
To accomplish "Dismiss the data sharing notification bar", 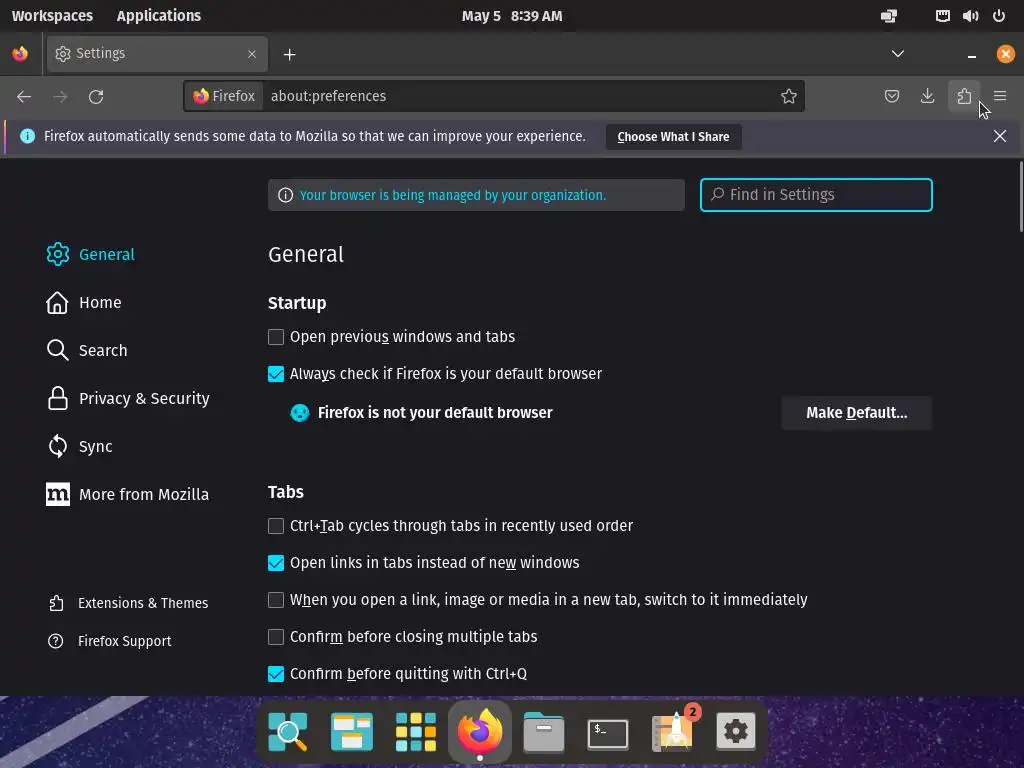I will pyautogui.click(x=999, y=136).
